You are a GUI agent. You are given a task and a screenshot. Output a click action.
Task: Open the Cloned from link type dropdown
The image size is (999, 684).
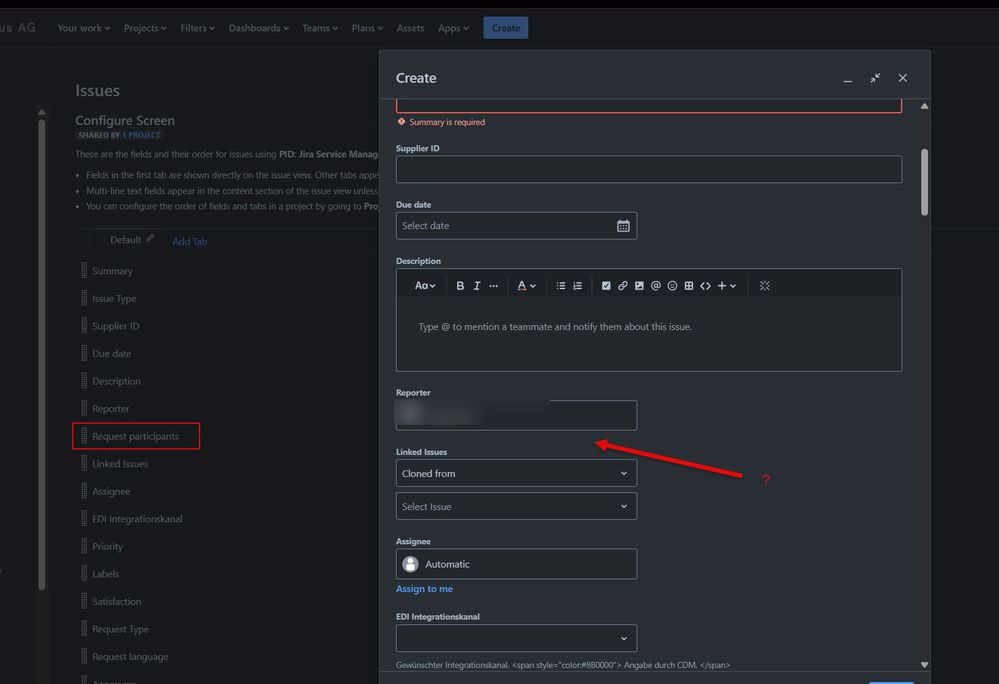pyautogui.click(x=516, y=473)
